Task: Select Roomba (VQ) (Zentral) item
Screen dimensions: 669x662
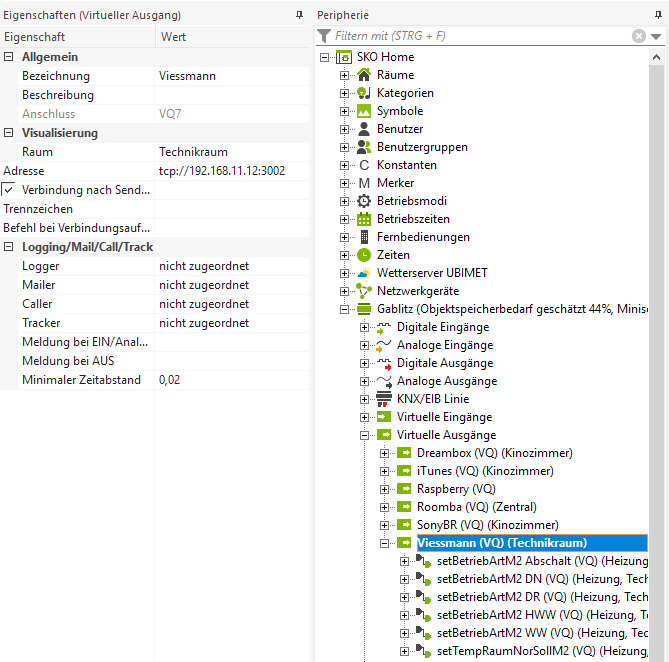Action: point(477,507)
